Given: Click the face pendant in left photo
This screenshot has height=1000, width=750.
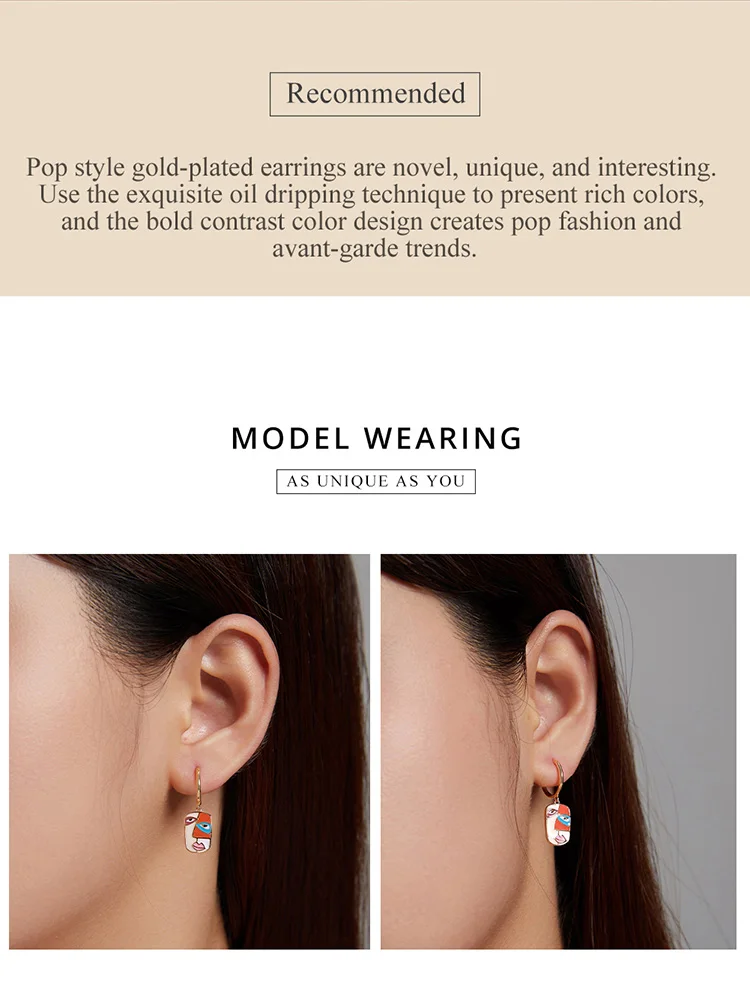Looking at the screenshot, I should coord(199,832).
